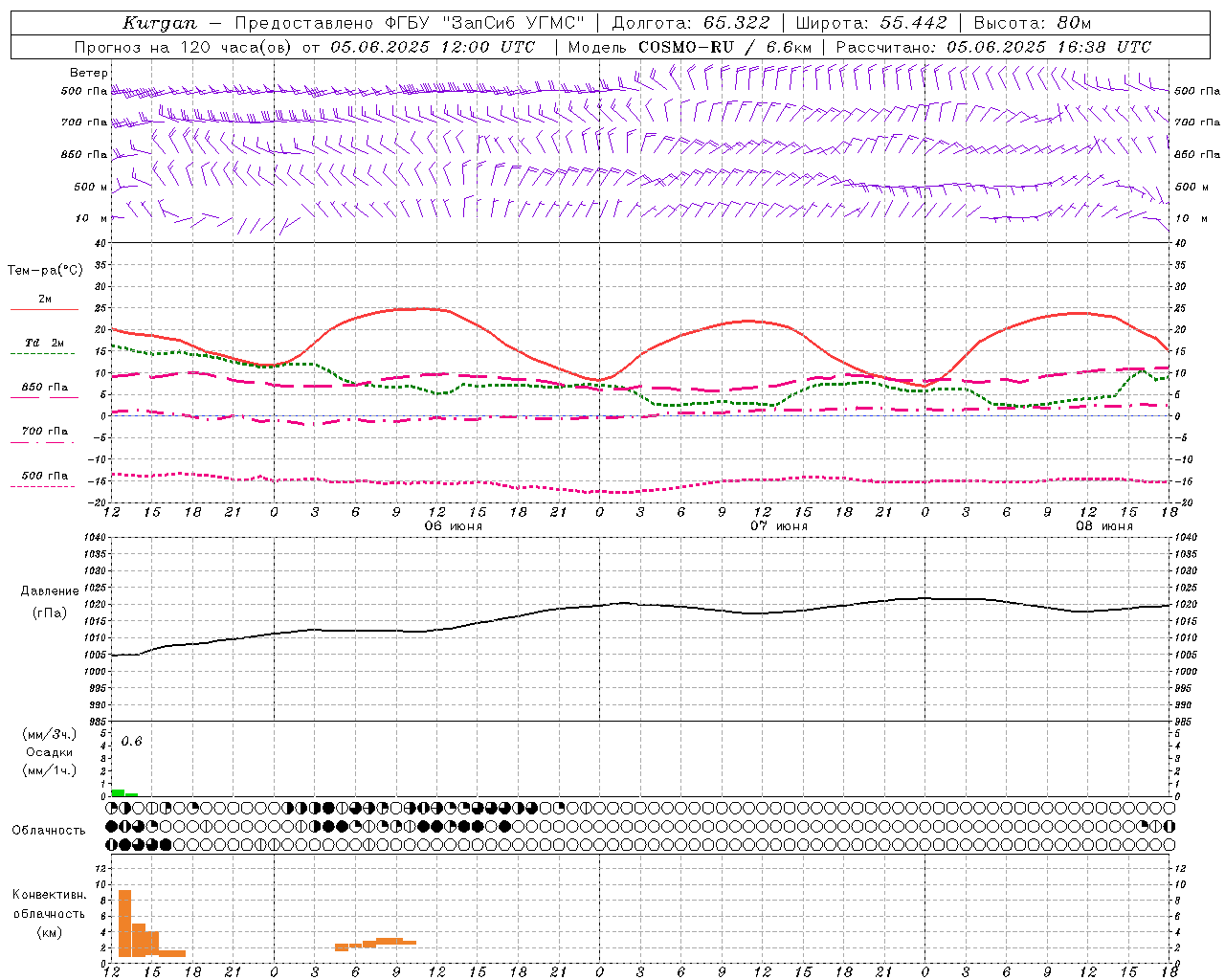Click the tallest orange convective cloud bar
The image size is (1225, 980).
(x=124, y=924)
